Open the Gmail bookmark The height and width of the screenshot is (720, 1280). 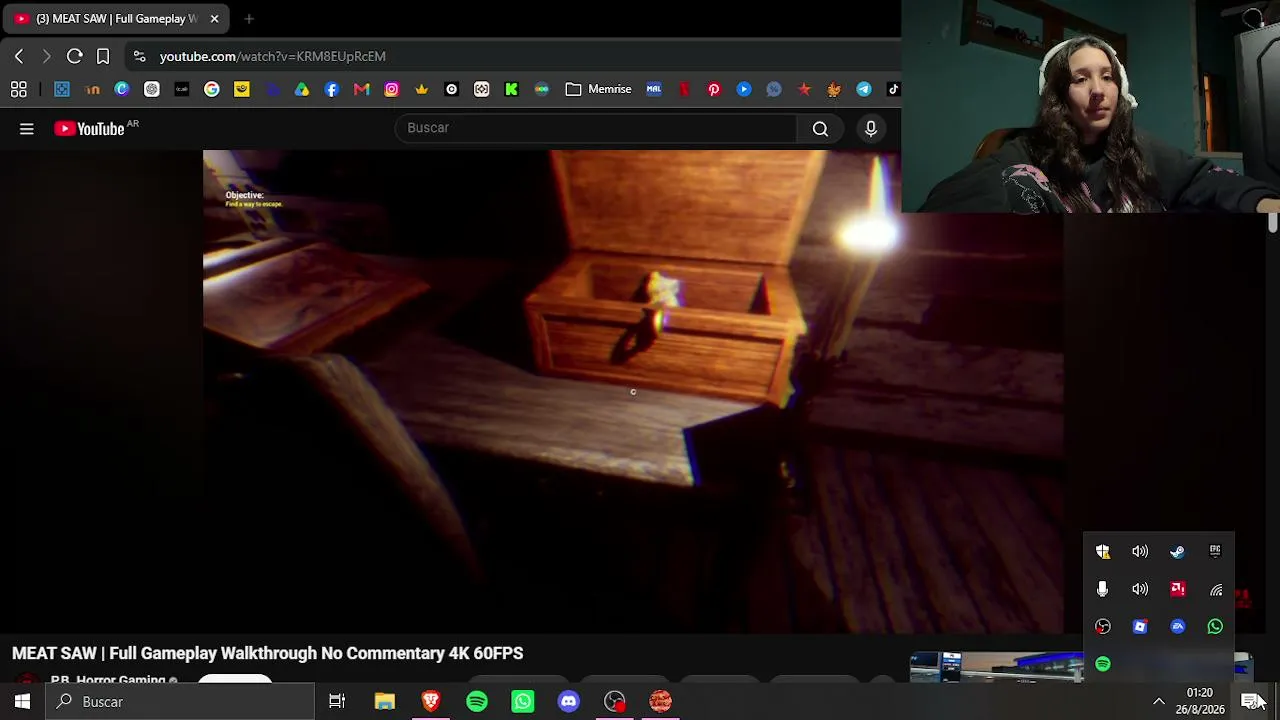[x=362, y=89]
